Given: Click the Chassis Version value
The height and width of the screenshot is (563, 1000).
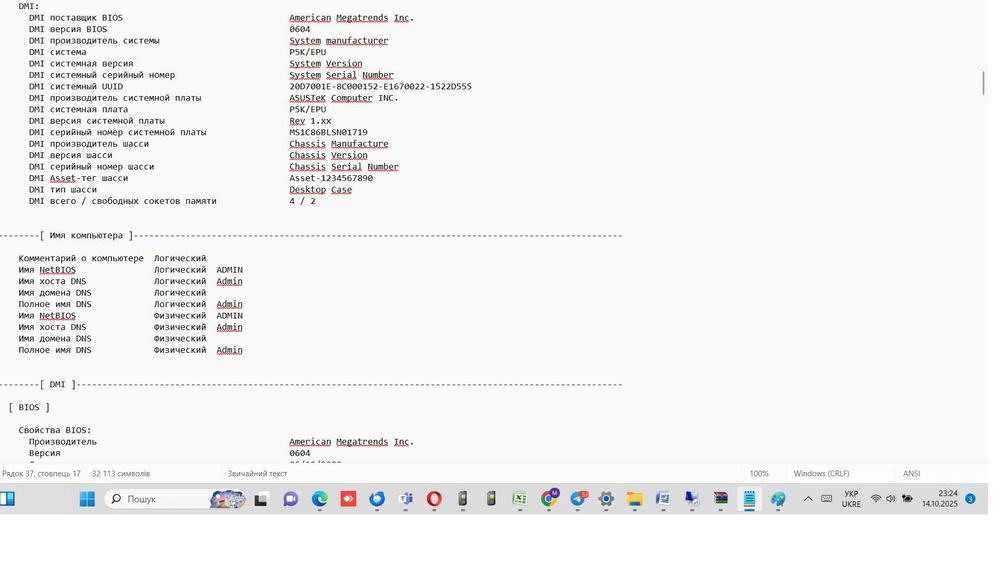Looking at the screenshot, I should [328, 156].
